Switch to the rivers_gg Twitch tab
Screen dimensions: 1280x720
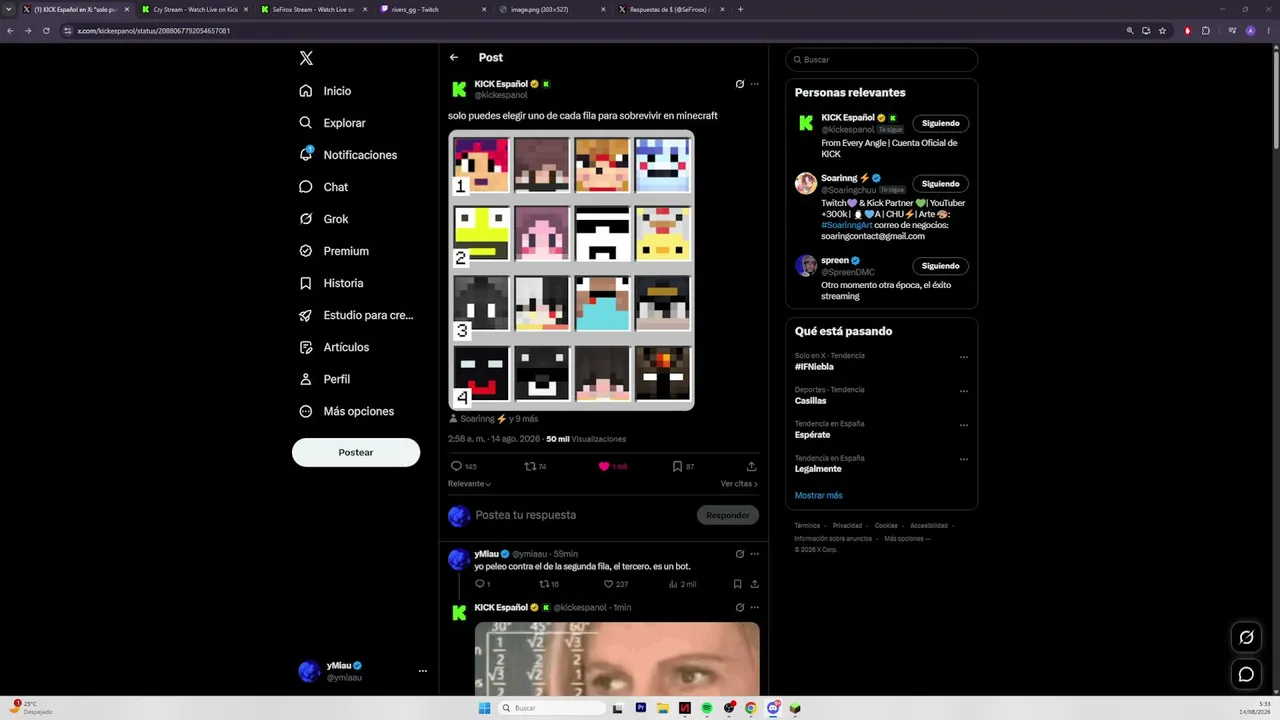(434, 9)
